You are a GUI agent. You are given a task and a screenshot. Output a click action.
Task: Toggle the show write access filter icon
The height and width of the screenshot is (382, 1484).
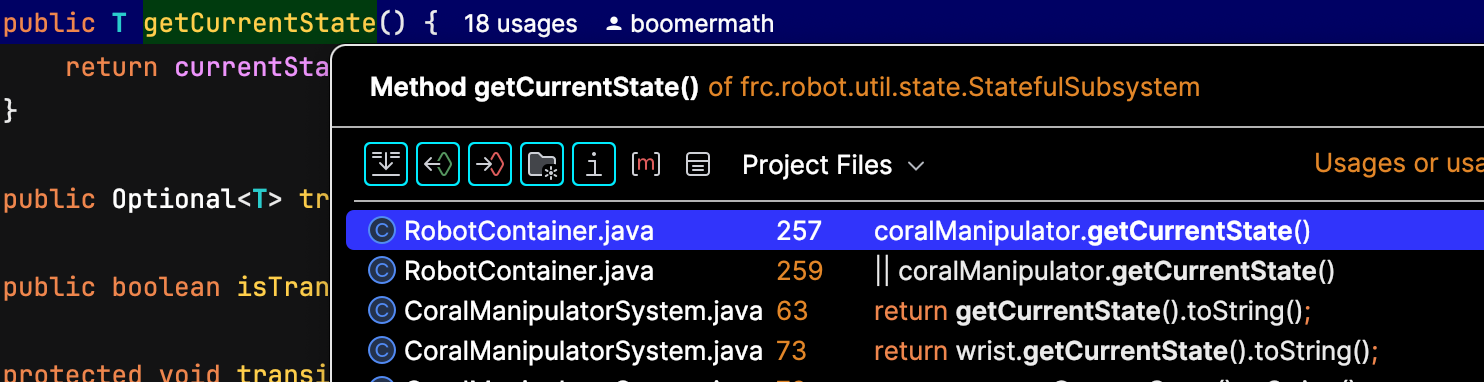pyautogui.click(x=490, y=164)
